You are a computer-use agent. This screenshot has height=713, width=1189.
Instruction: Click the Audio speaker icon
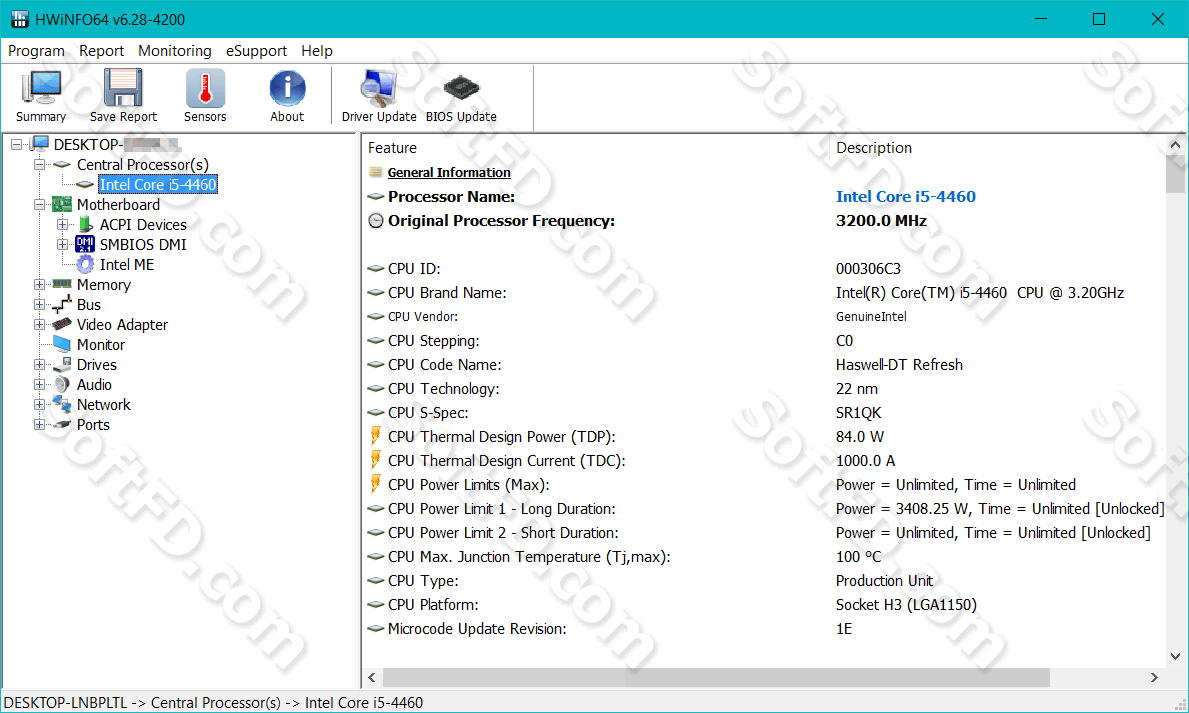click(62, 385)
